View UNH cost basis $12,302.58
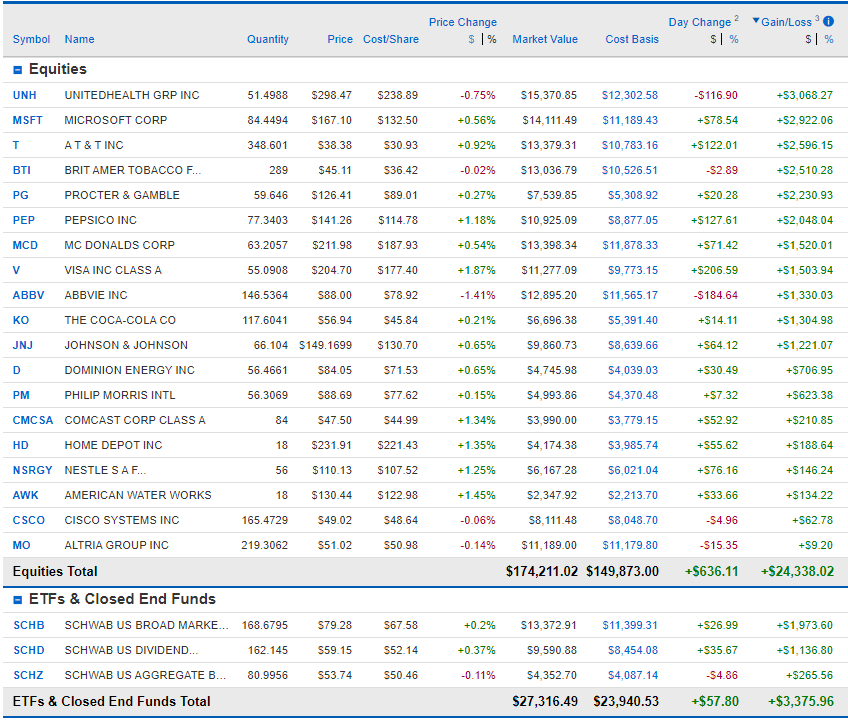Viewport: 848px width, 720px height. (630, 95)
